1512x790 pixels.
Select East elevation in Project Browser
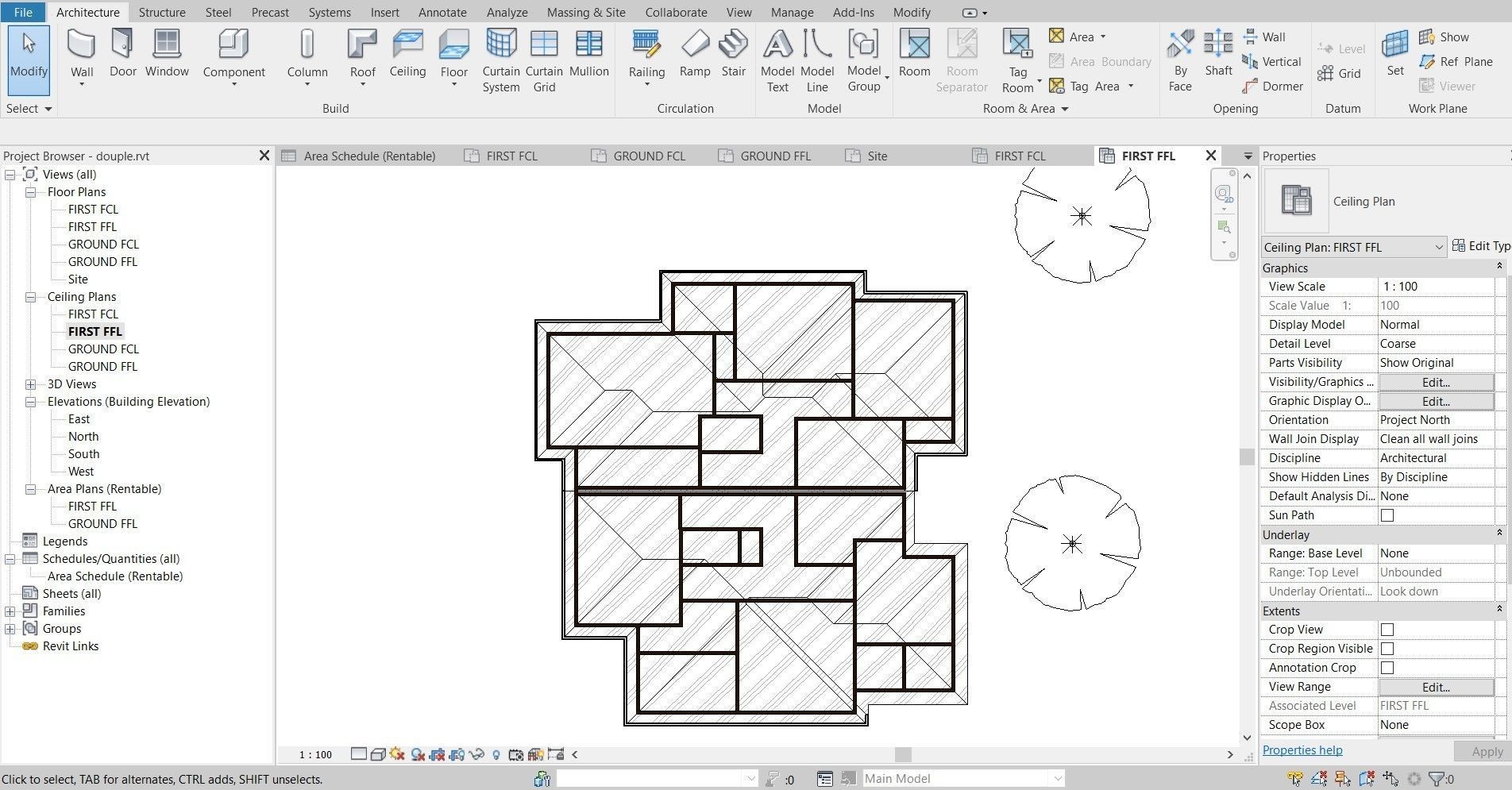click(79, 419)
